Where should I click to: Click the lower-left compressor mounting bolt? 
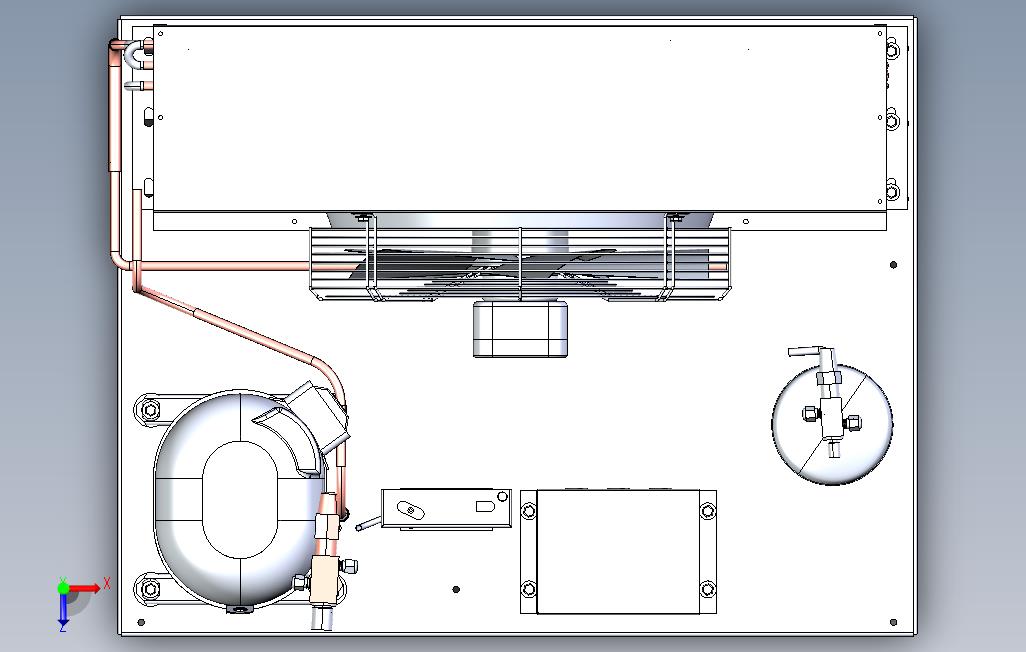(150, 589)
